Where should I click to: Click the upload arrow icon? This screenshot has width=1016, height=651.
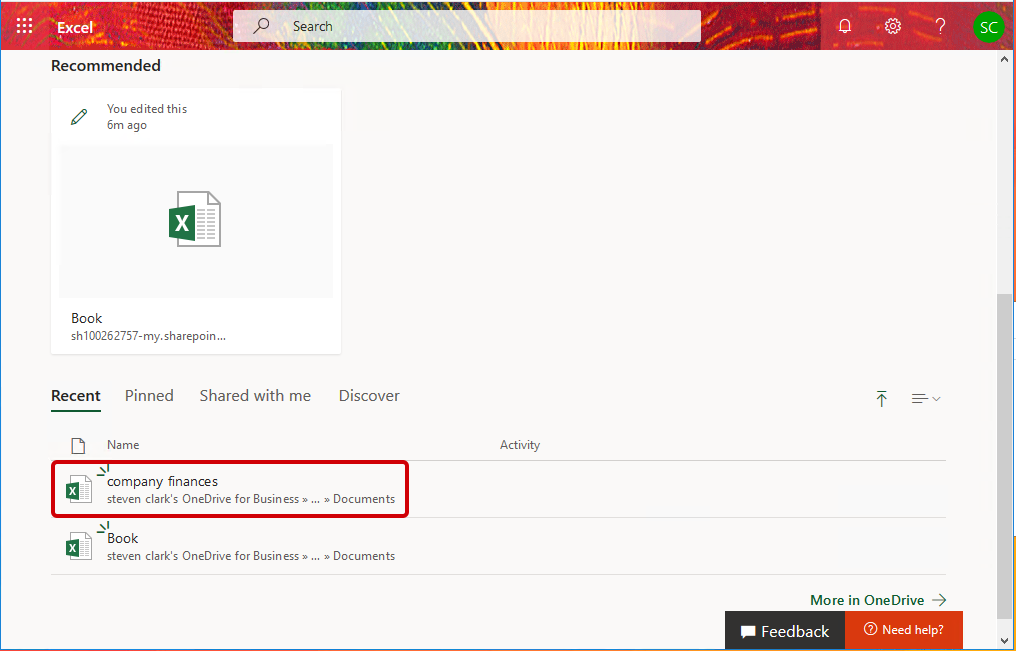click(881, 399)
